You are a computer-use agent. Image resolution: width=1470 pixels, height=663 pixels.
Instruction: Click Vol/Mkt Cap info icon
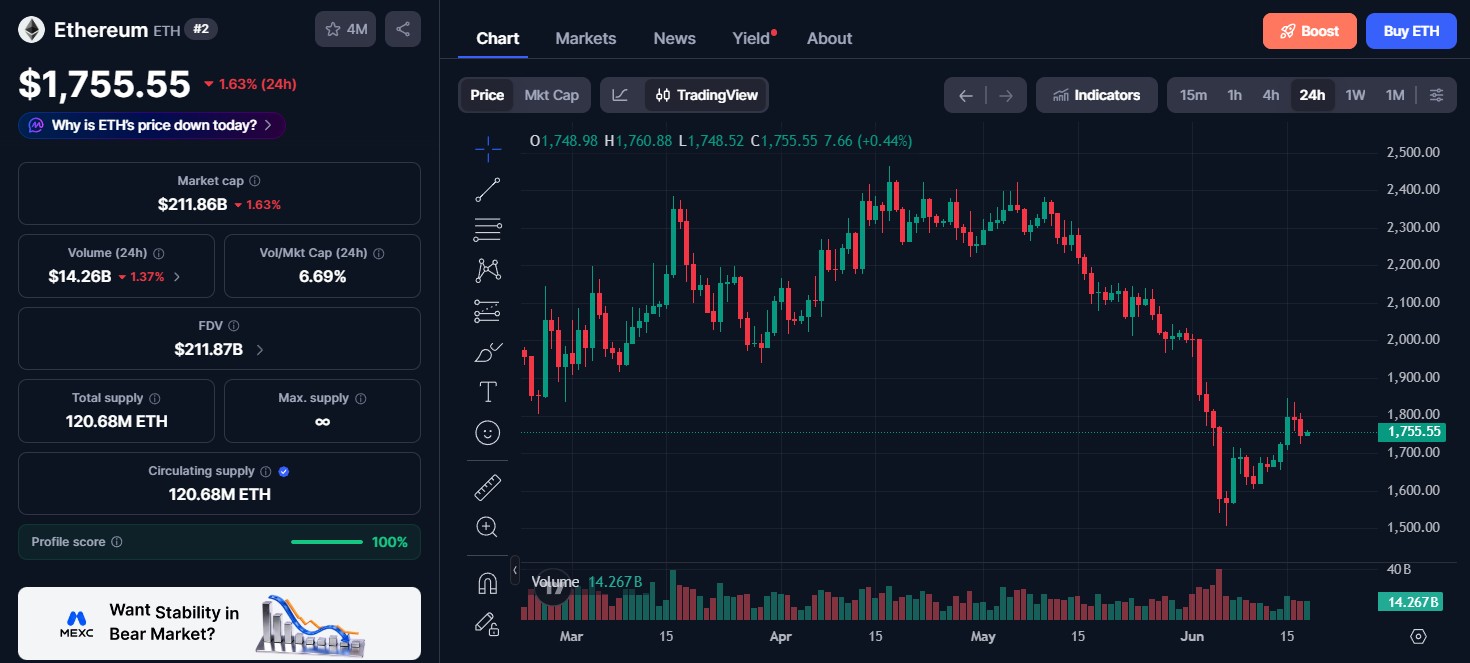coord(378,254)
